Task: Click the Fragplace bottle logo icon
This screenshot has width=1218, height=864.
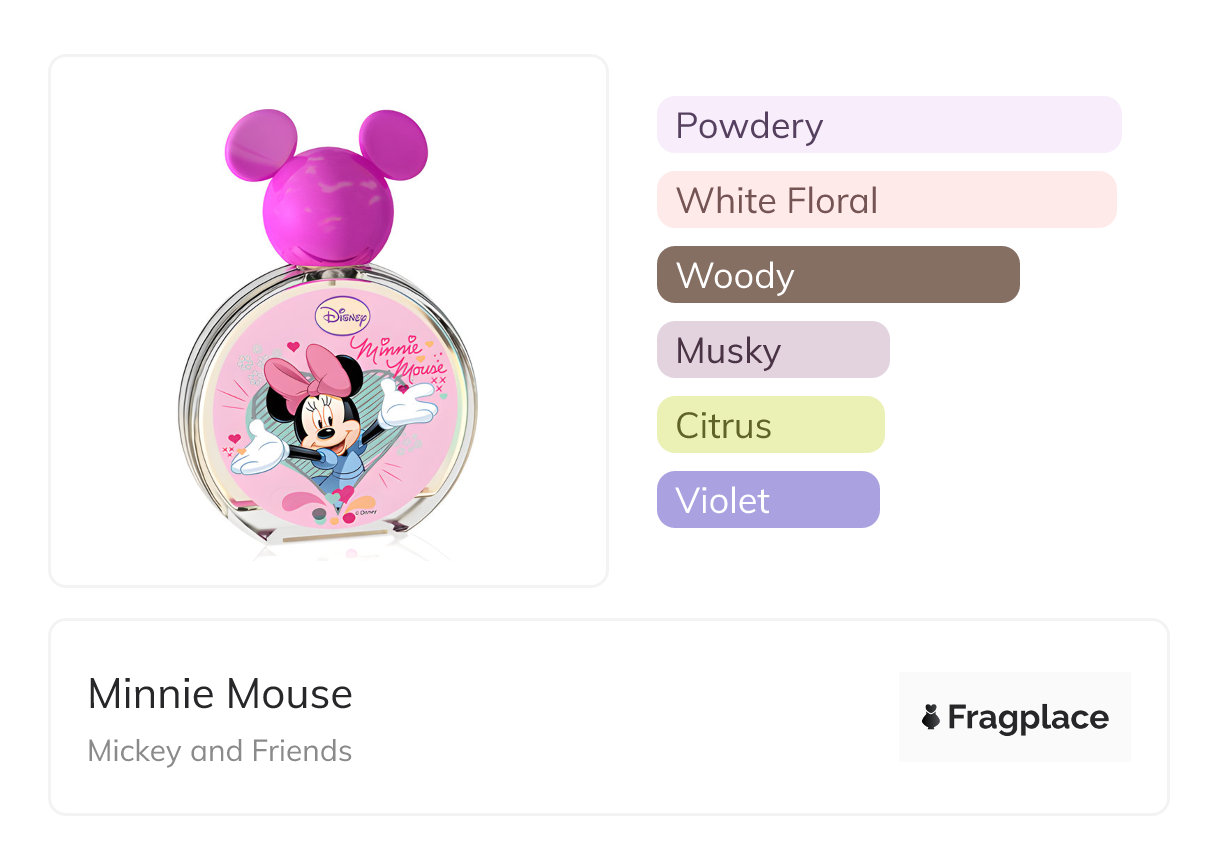Action: coord(931,717)
